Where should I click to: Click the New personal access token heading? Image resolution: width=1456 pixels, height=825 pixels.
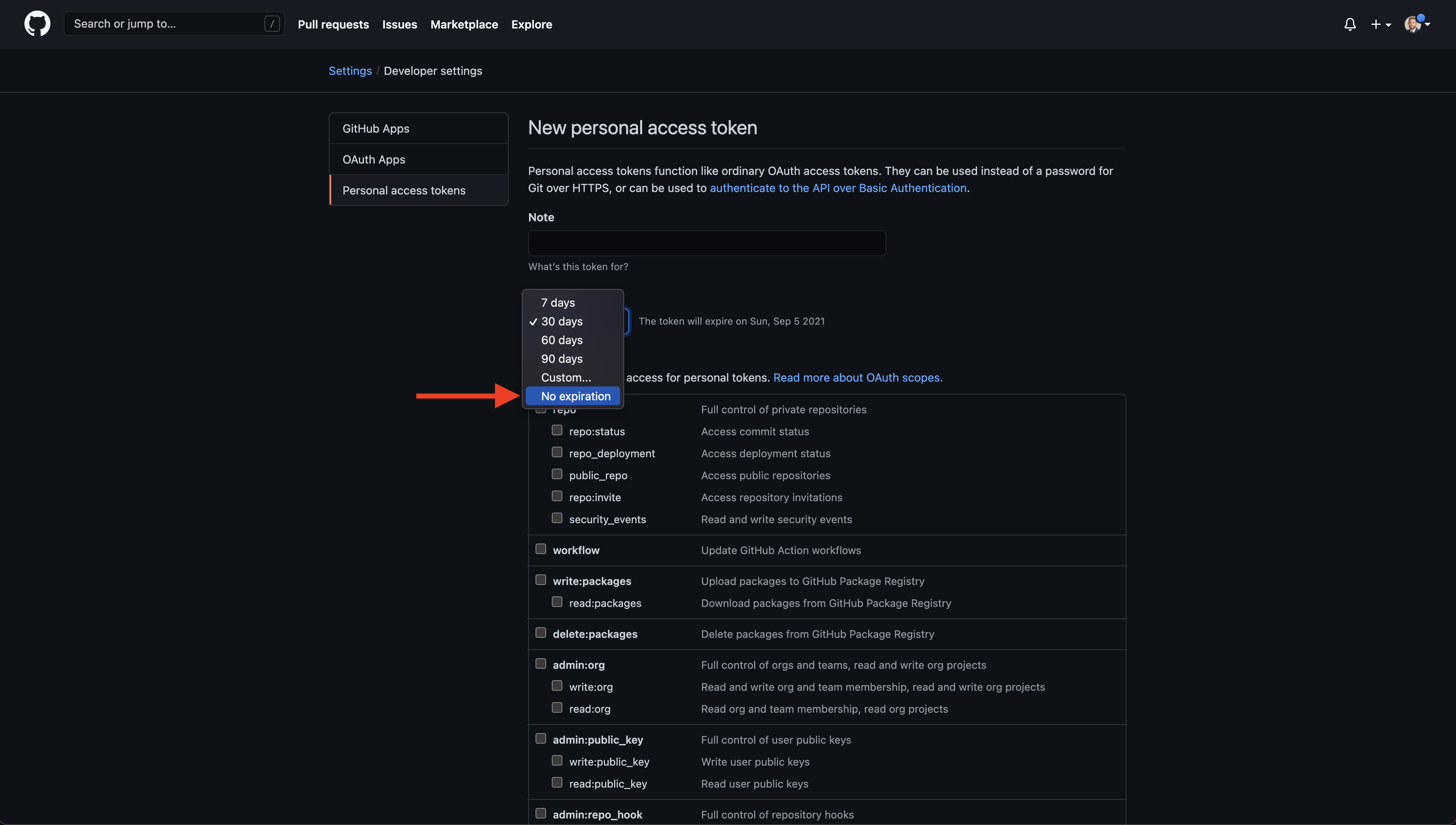click(643, 128)
